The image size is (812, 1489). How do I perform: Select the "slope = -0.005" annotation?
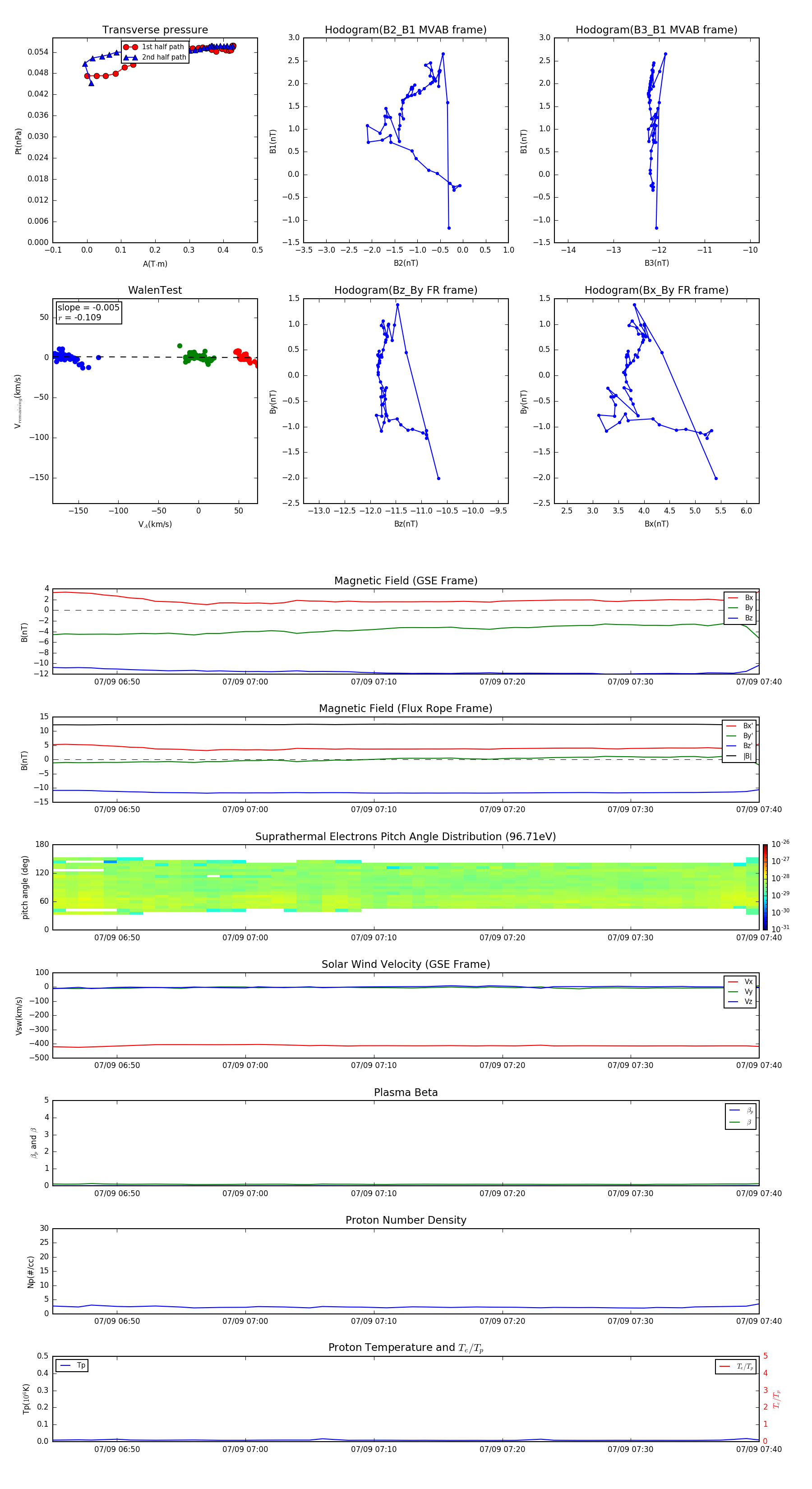[88, 308]
